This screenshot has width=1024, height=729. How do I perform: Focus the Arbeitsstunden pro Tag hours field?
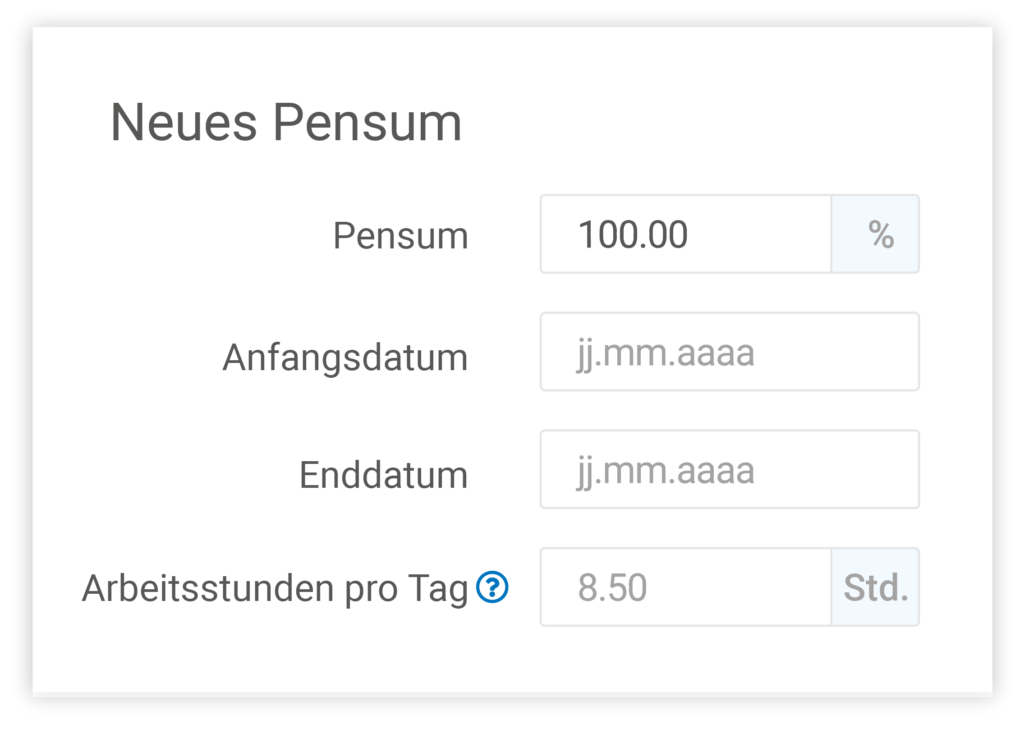[x=685, y=588]
